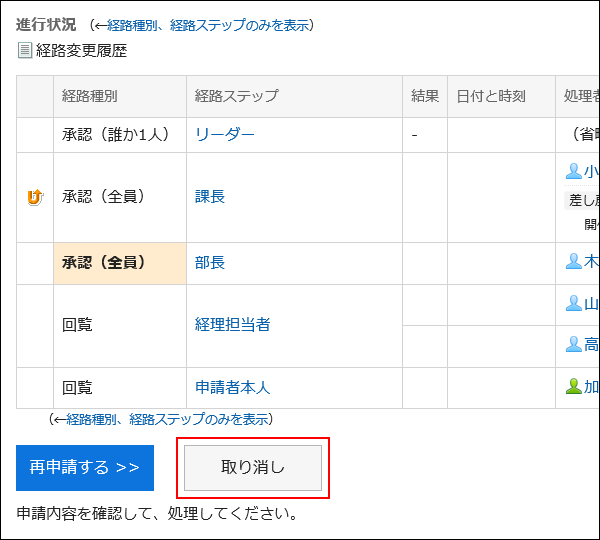Image resolution: width=600 pixels, height=540 pixels.
Task: Click the lower user icon in 経理担当者 row
Action: 573,345
